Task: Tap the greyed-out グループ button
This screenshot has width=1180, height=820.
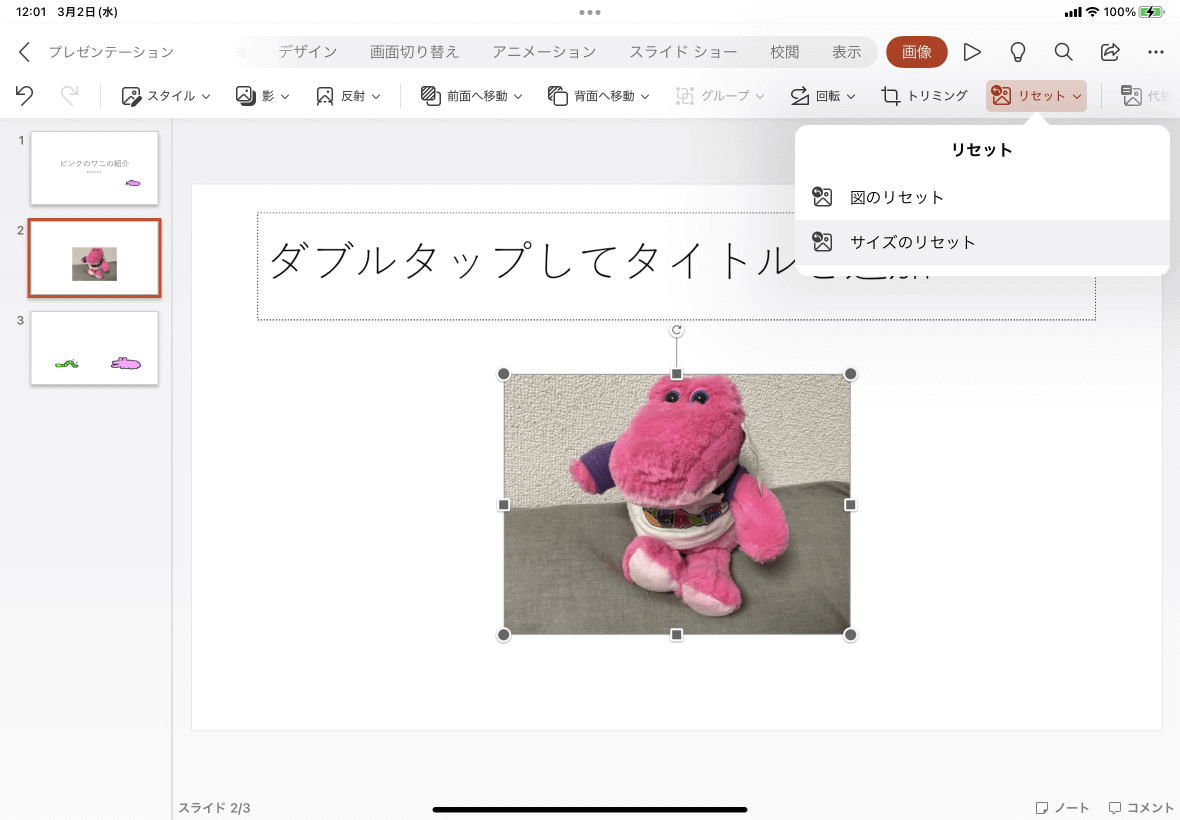Action: [719, 96]
